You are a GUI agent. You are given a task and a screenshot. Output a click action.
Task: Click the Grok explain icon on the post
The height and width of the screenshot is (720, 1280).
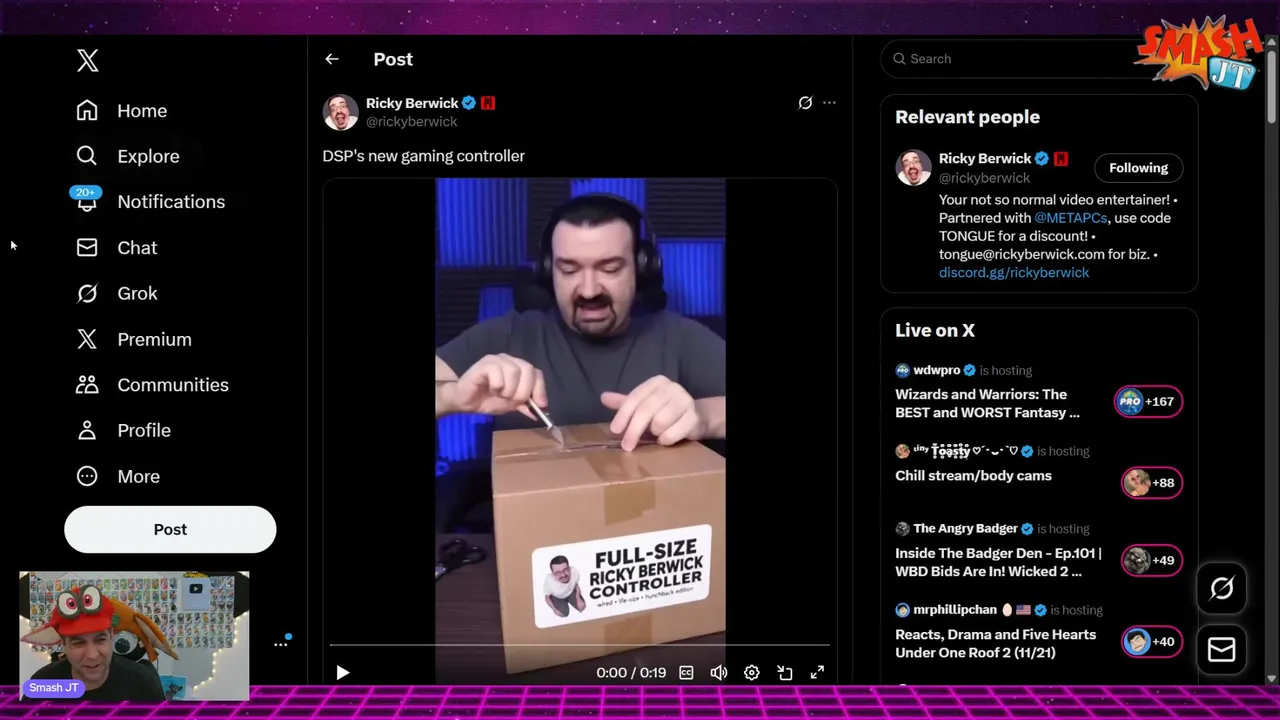805,103
